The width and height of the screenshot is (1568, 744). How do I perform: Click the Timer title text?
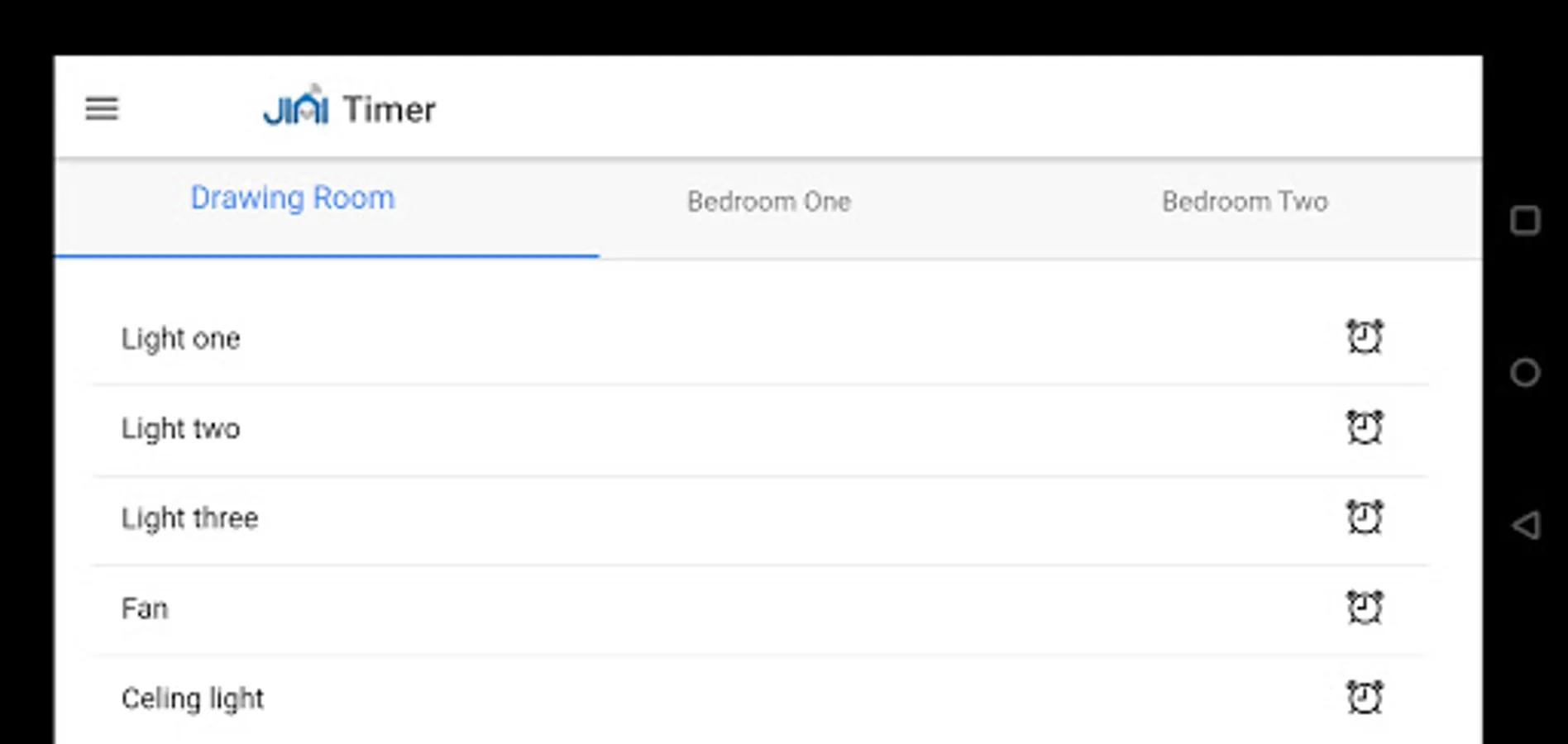(x=389, y=110)
